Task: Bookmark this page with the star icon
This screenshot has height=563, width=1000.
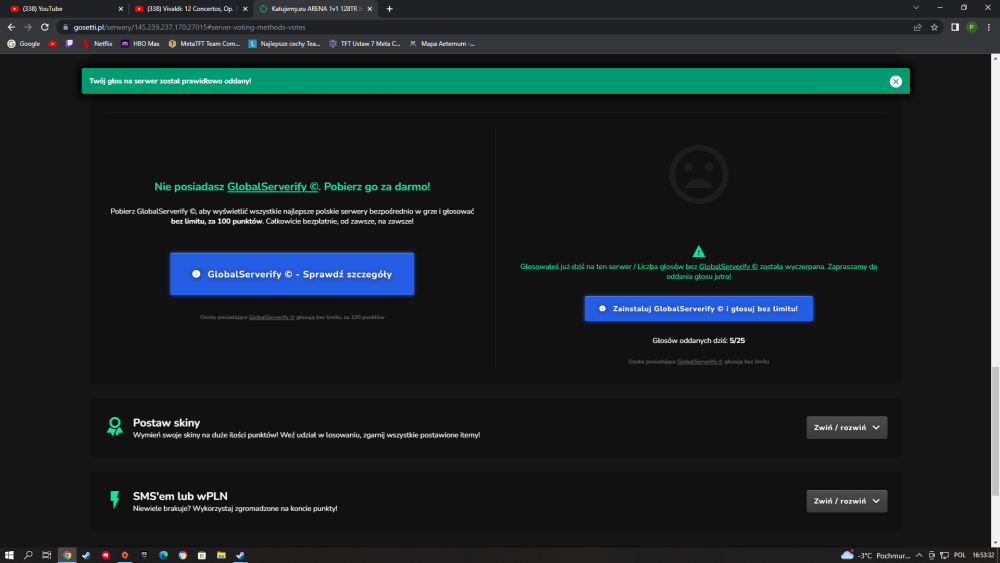Action: tap(934, 27)
